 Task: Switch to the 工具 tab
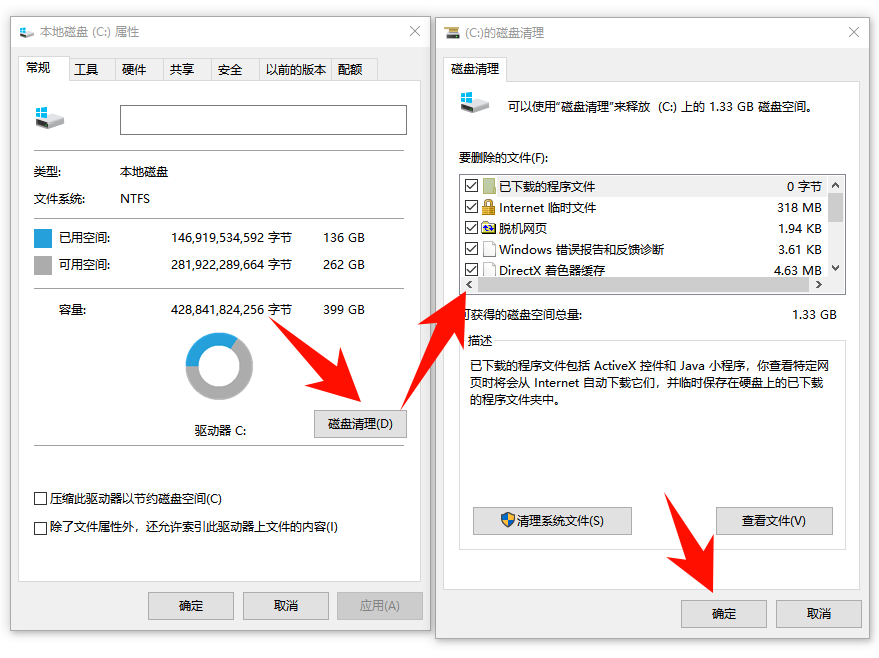(x=89, y=69)
